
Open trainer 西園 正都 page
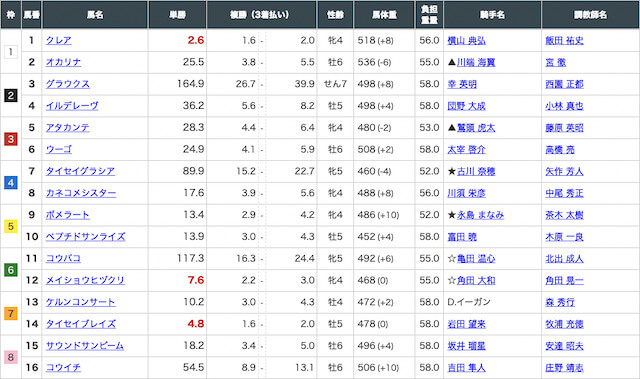[x=564, y=84]
